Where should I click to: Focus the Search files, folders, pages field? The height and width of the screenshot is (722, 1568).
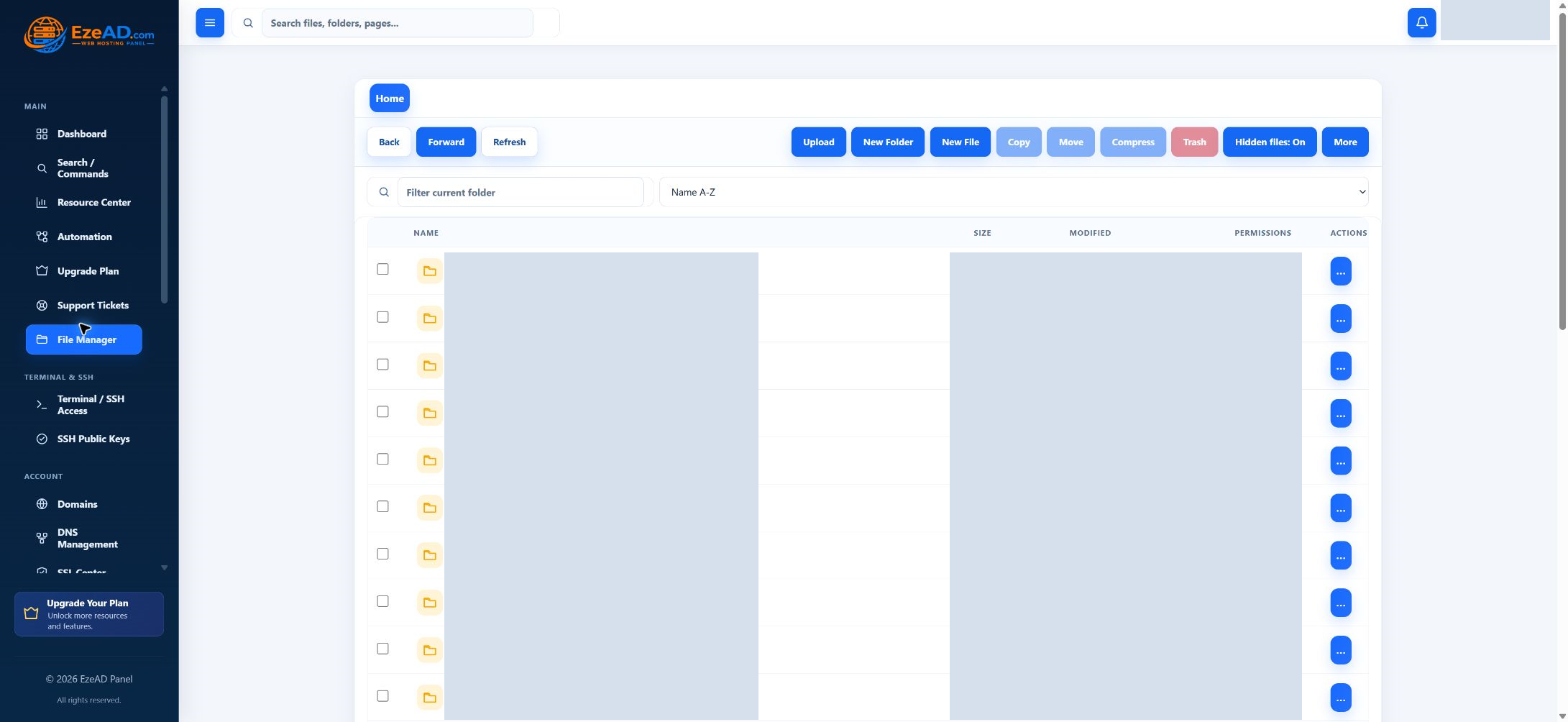(398, 23)
